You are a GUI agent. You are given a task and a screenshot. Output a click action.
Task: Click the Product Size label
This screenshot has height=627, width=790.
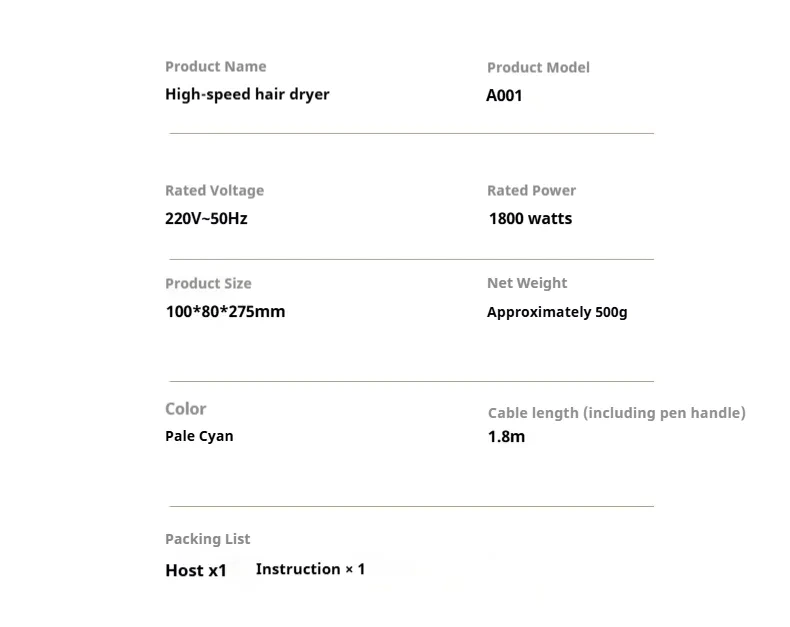pyautogui.click(x=208, y=283)
